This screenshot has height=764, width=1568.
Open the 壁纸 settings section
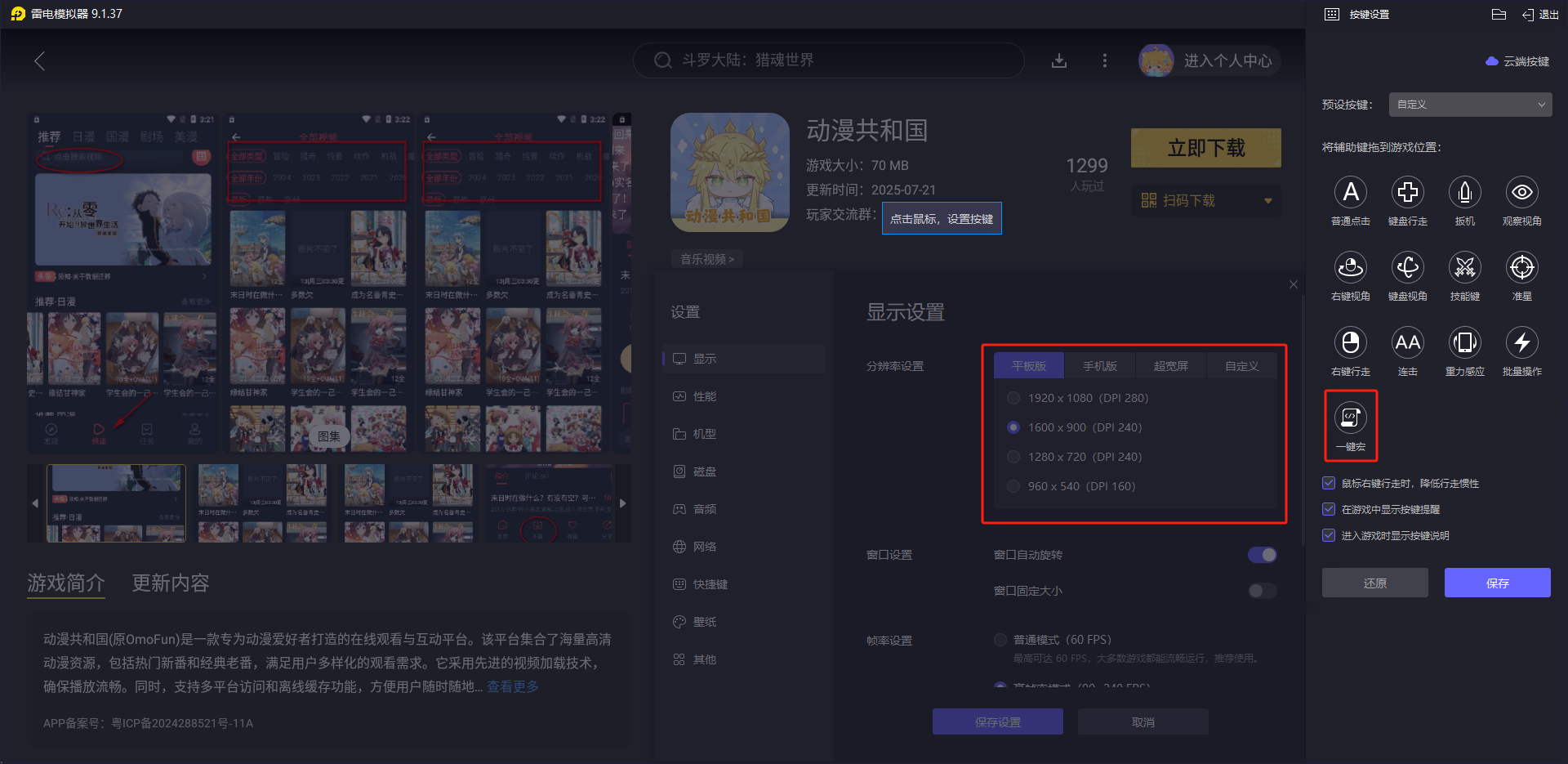pyautogui.click(x=744, y=622)
